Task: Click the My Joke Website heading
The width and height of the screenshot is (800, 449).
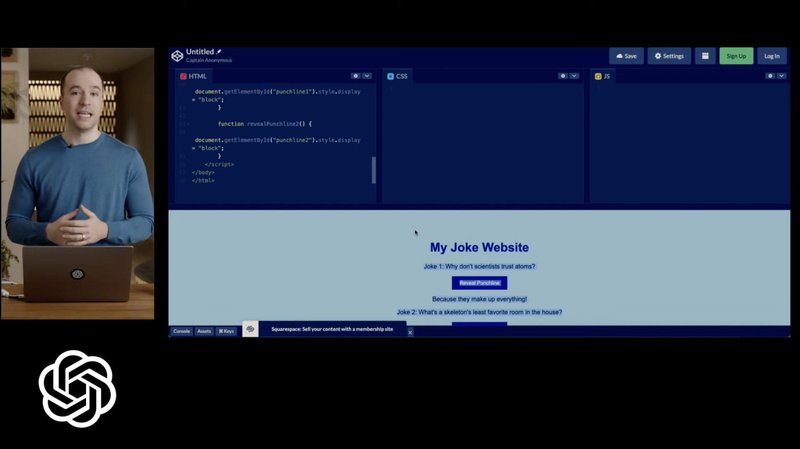Action: click(479, 247)
